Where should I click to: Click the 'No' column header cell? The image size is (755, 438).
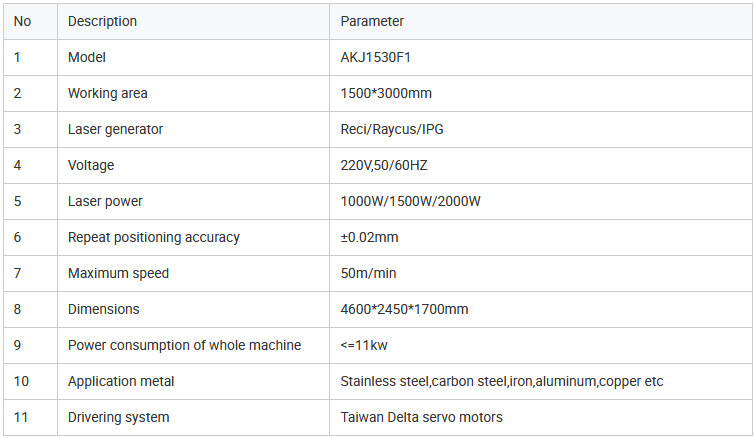click(22, 21)
